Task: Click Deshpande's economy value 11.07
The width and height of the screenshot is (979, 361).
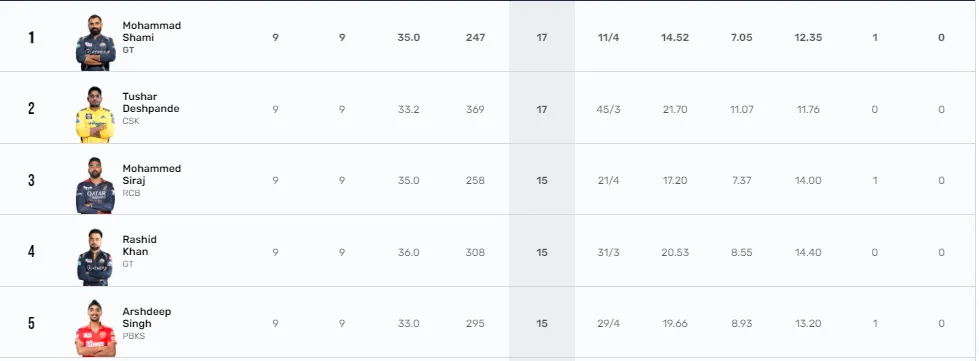Action: click(742, 109)
